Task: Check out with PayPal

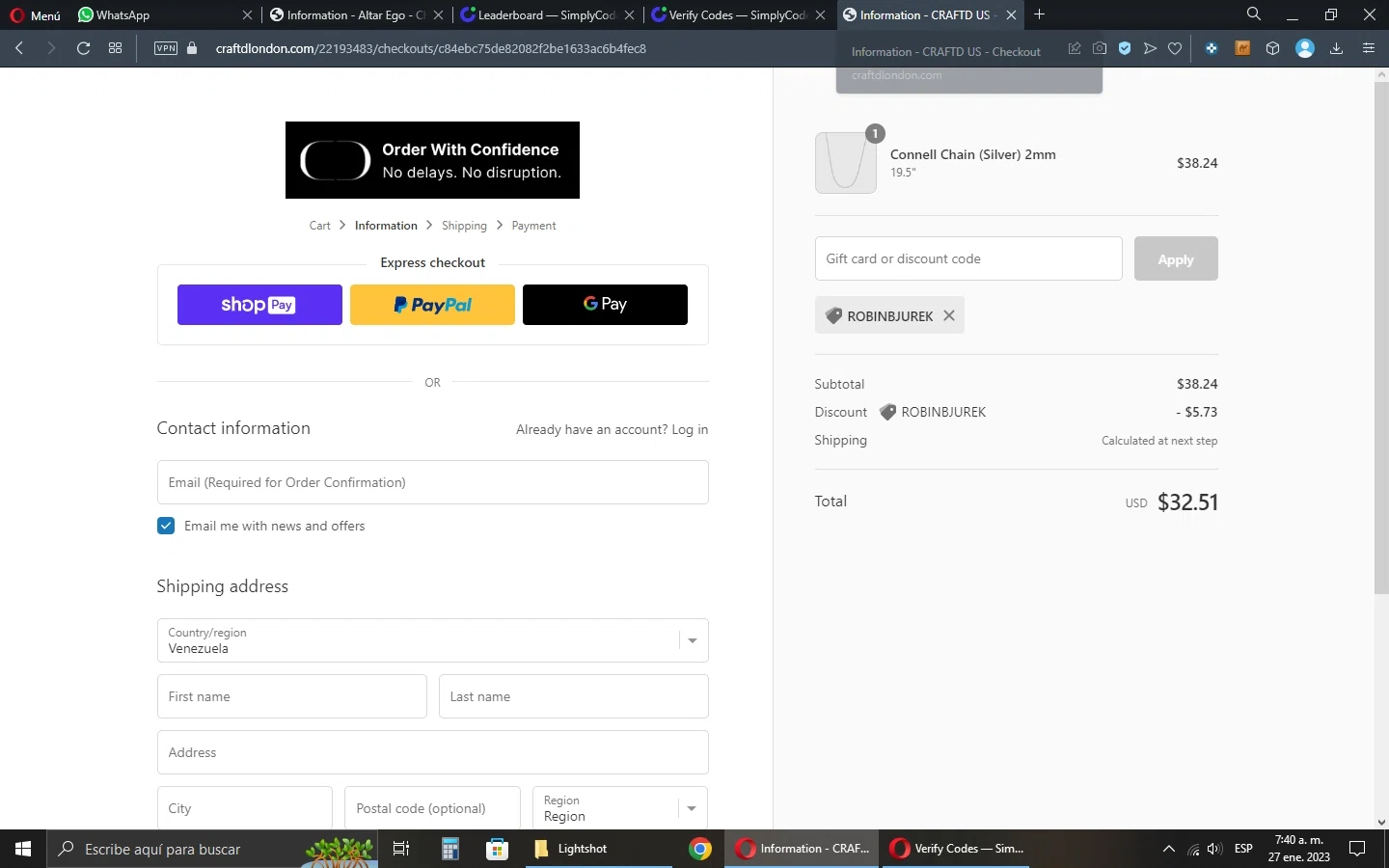Action: pyautogui.click(x=432, y=305)
